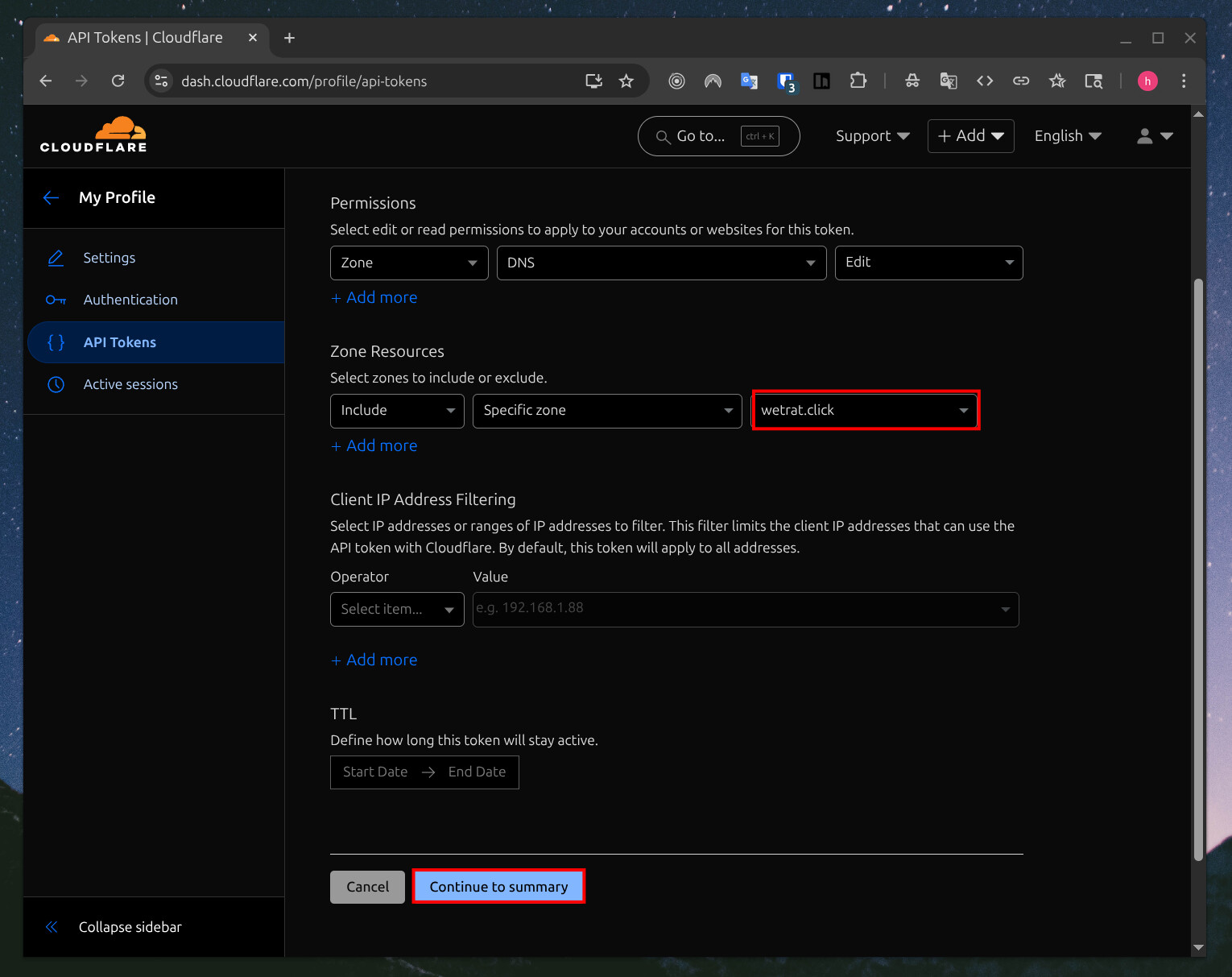1232x977 pixels.
Task: Click My Profile heading in sidebar
Action: click(117, 197)
